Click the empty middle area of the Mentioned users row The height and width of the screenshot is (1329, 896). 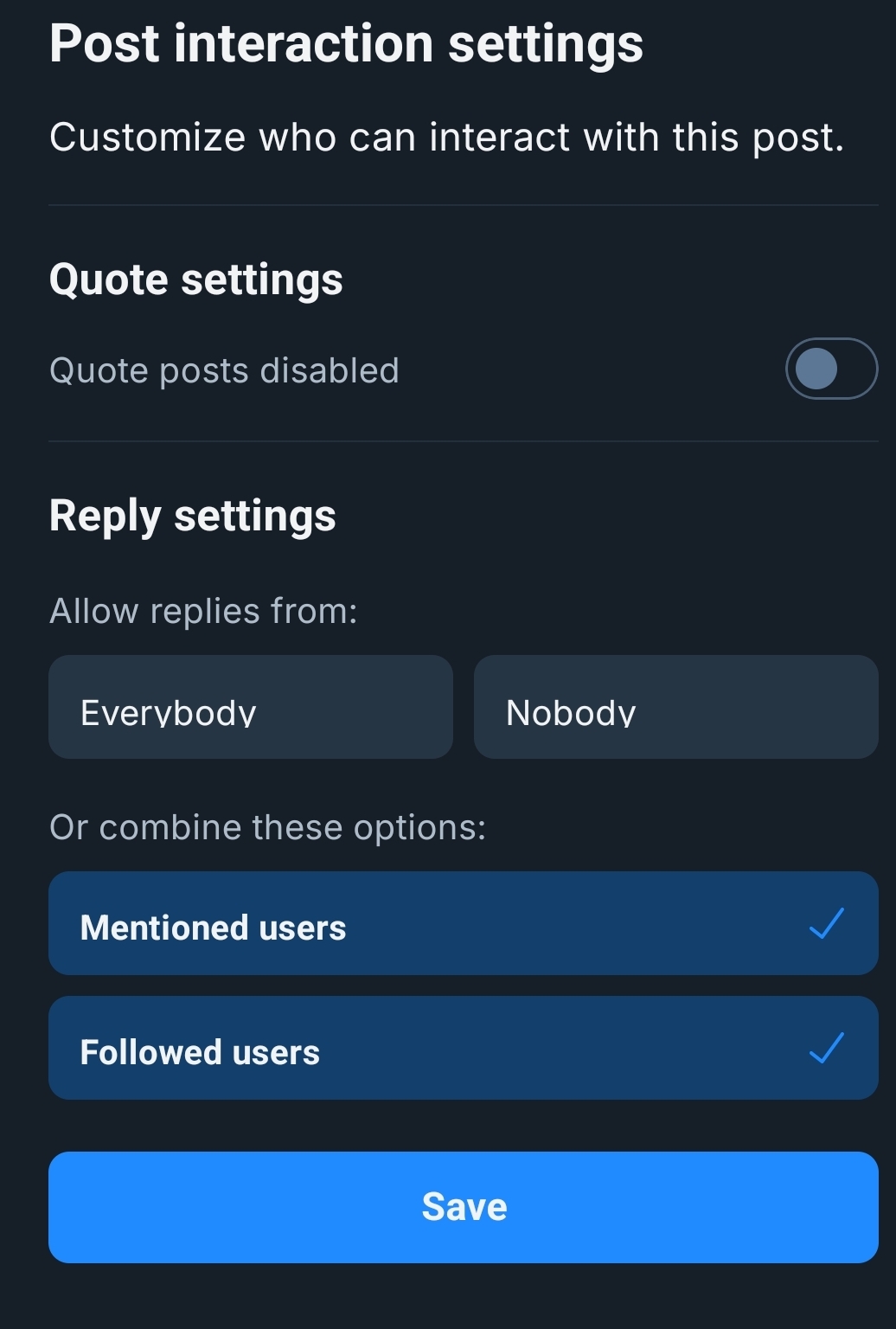(571, 923)
